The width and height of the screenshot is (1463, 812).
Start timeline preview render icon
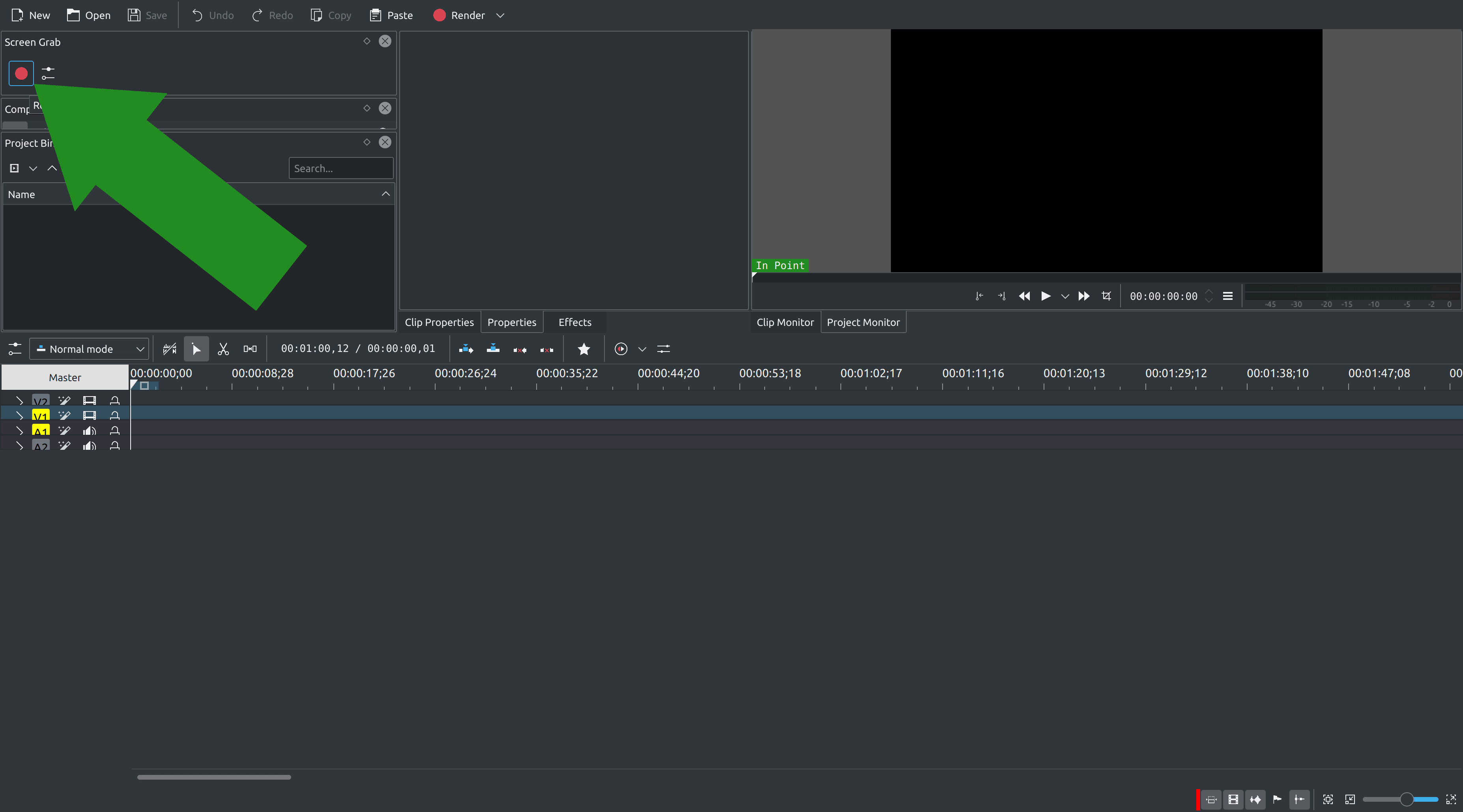[621, 349]
